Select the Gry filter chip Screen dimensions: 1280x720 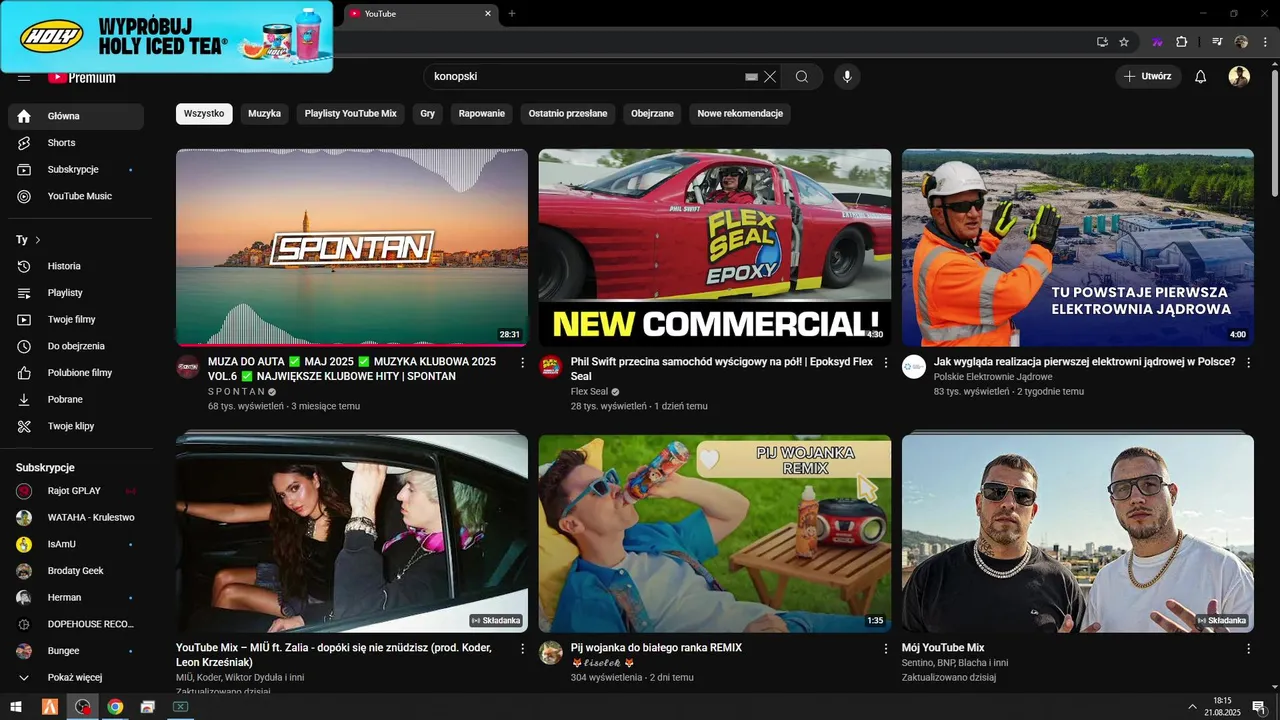(x=428, y=114)
